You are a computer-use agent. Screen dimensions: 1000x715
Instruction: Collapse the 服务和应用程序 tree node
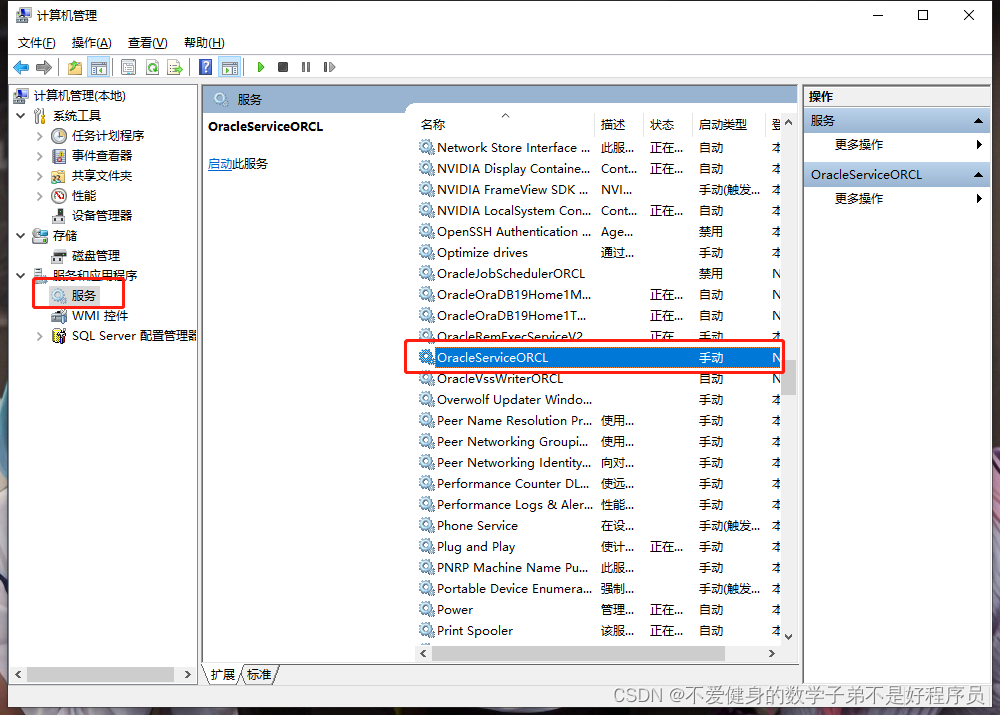click(x=20, y=276)
